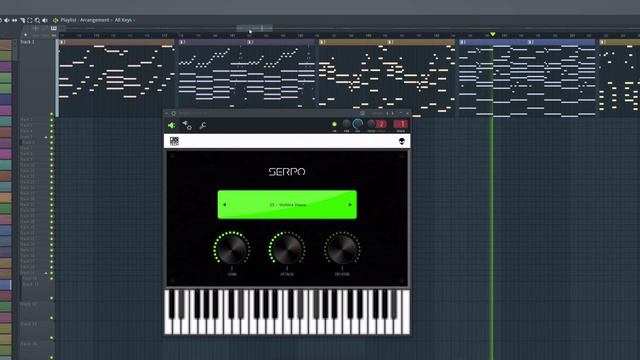Go to next Serpo preset with right arrow
This screenshot has height=360, width=640.
tap(350, 204)
